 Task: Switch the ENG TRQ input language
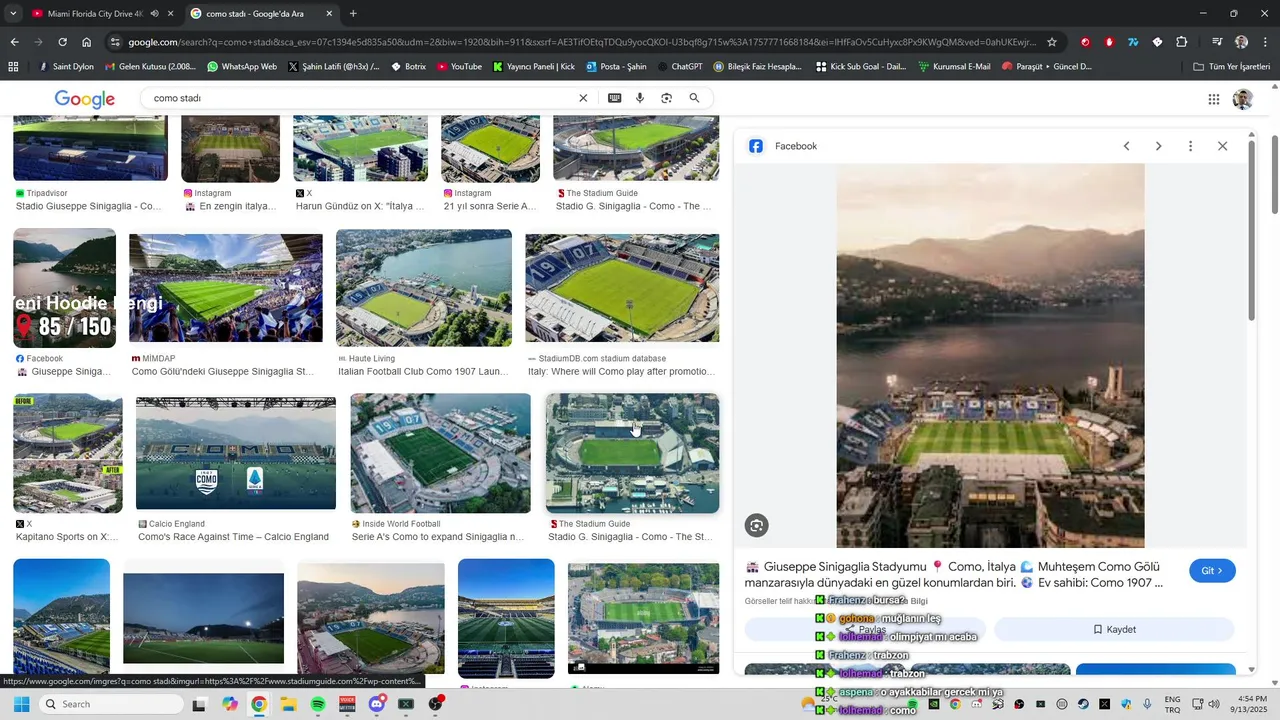1172,704
